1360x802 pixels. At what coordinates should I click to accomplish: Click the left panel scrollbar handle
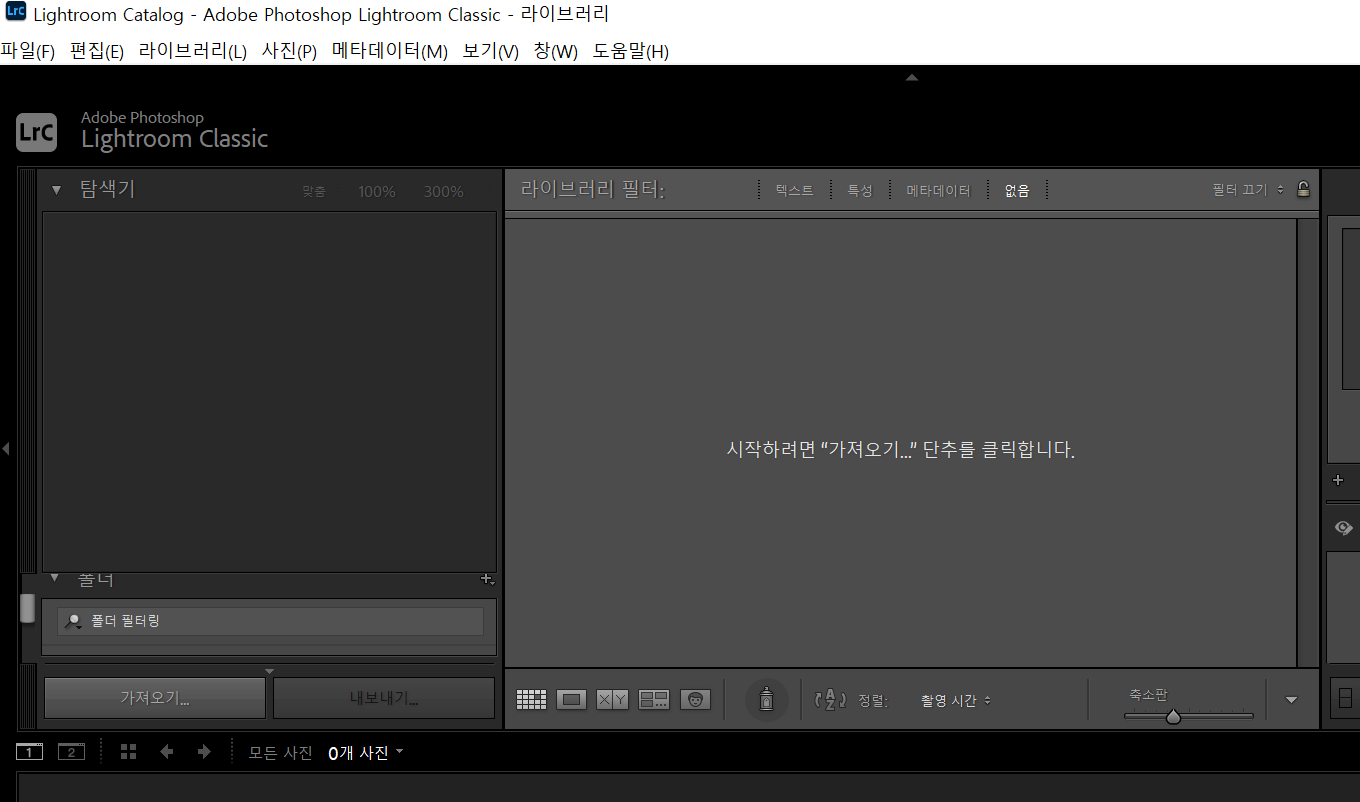pyautogui.click(x=27, y=608)
